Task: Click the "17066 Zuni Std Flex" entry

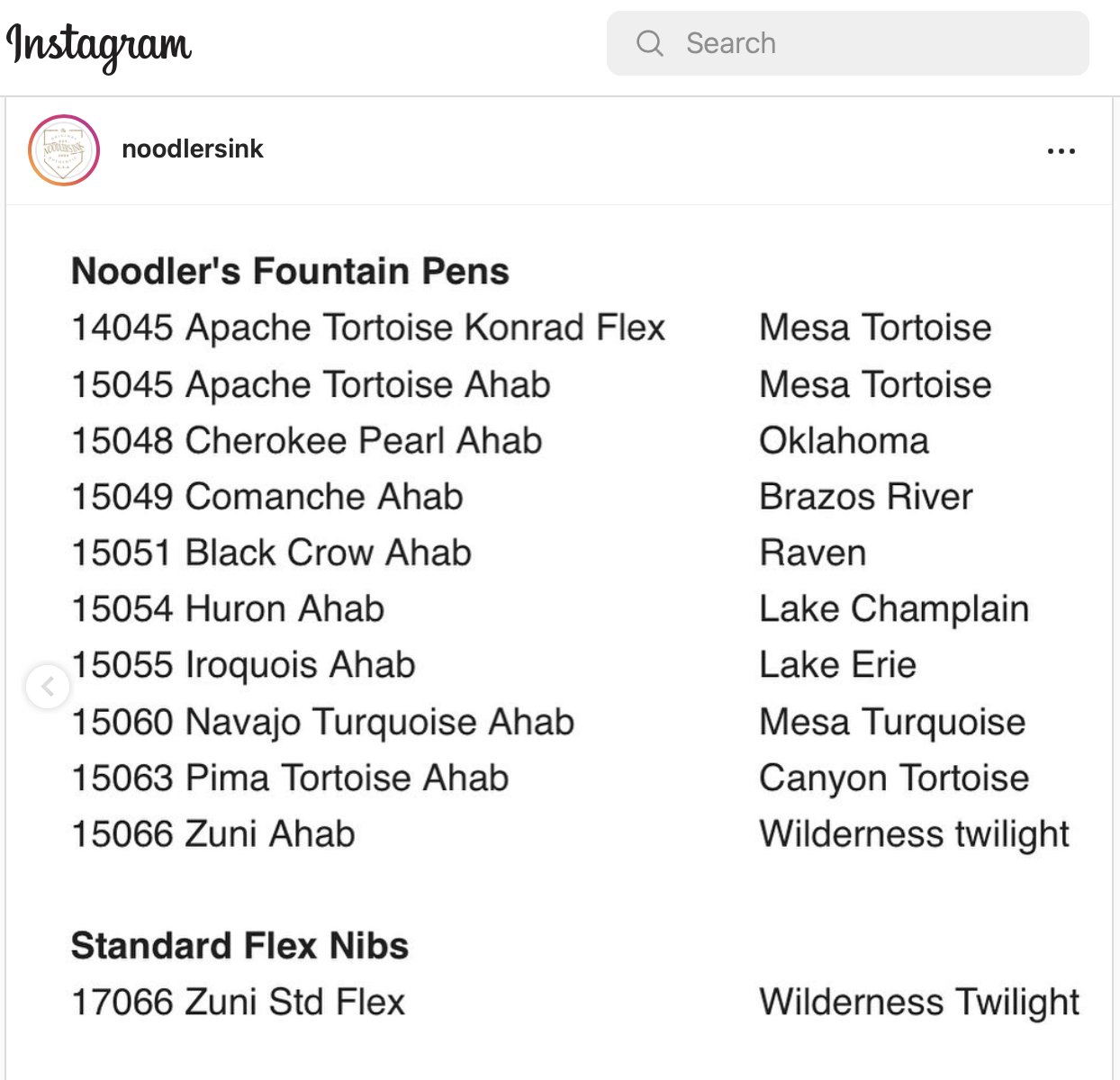Action: [239, 1002]
